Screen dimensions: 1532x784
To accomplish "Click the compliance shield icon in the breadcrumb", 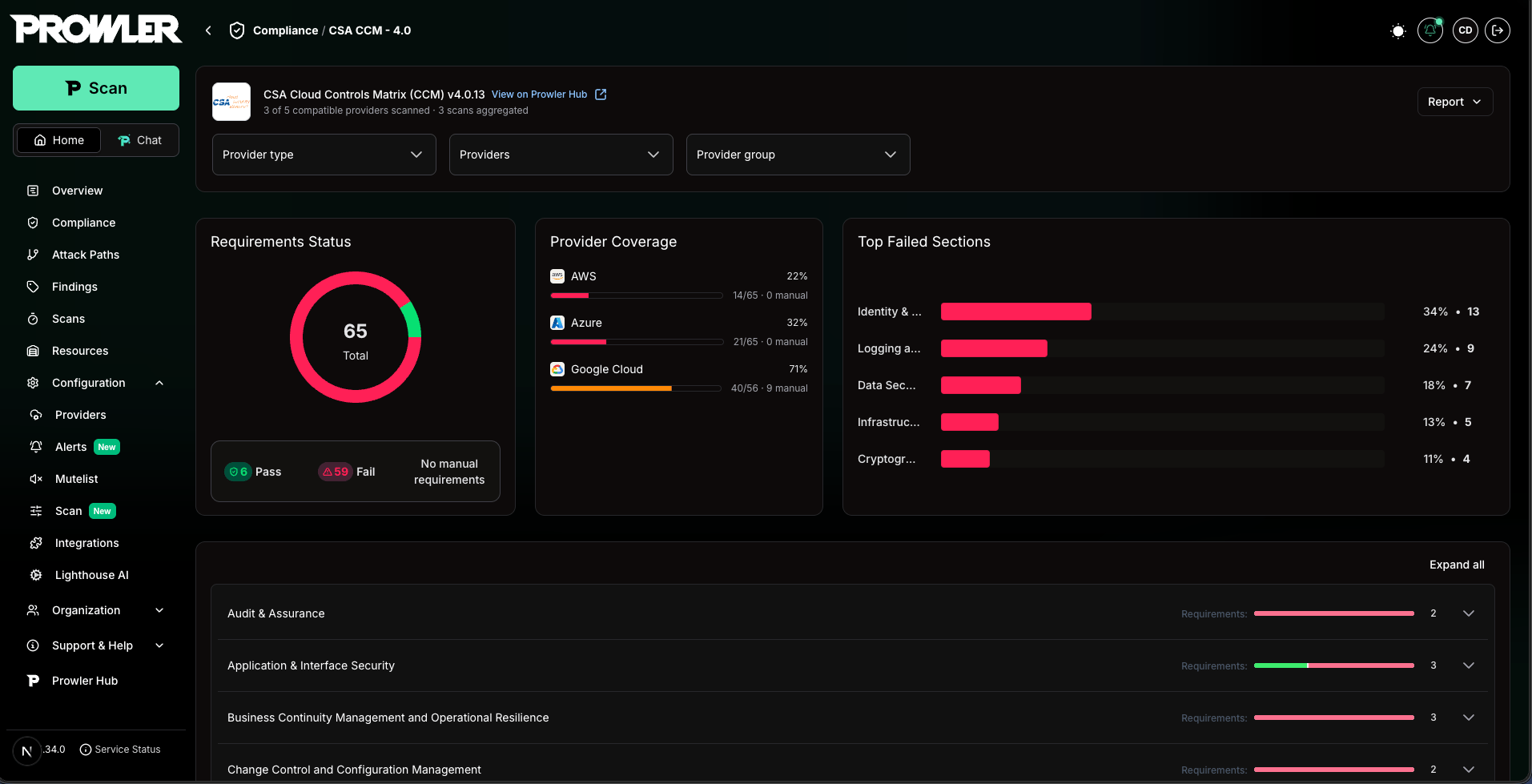I will click(237, 30).
